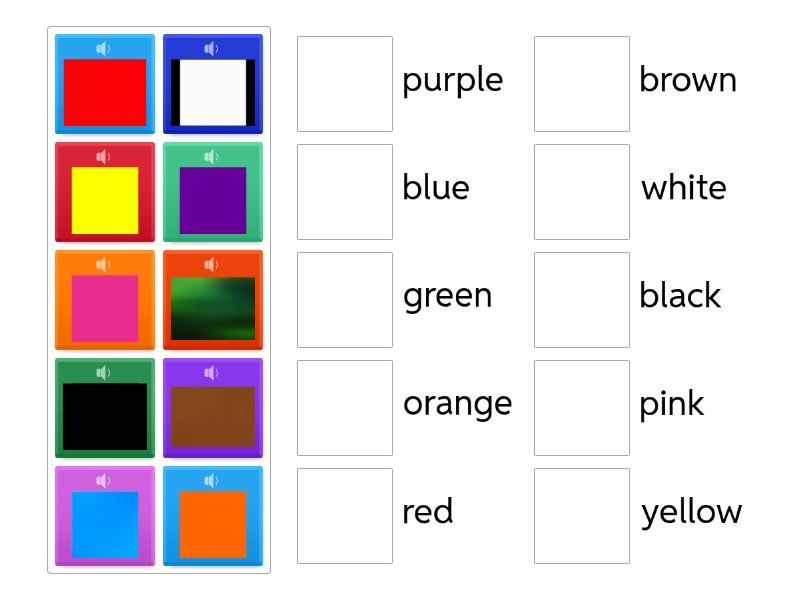Image resolution: width=800 pixels, height=600 pixels.
Task: Click speaker icon on black card
Action: point(104,372)
